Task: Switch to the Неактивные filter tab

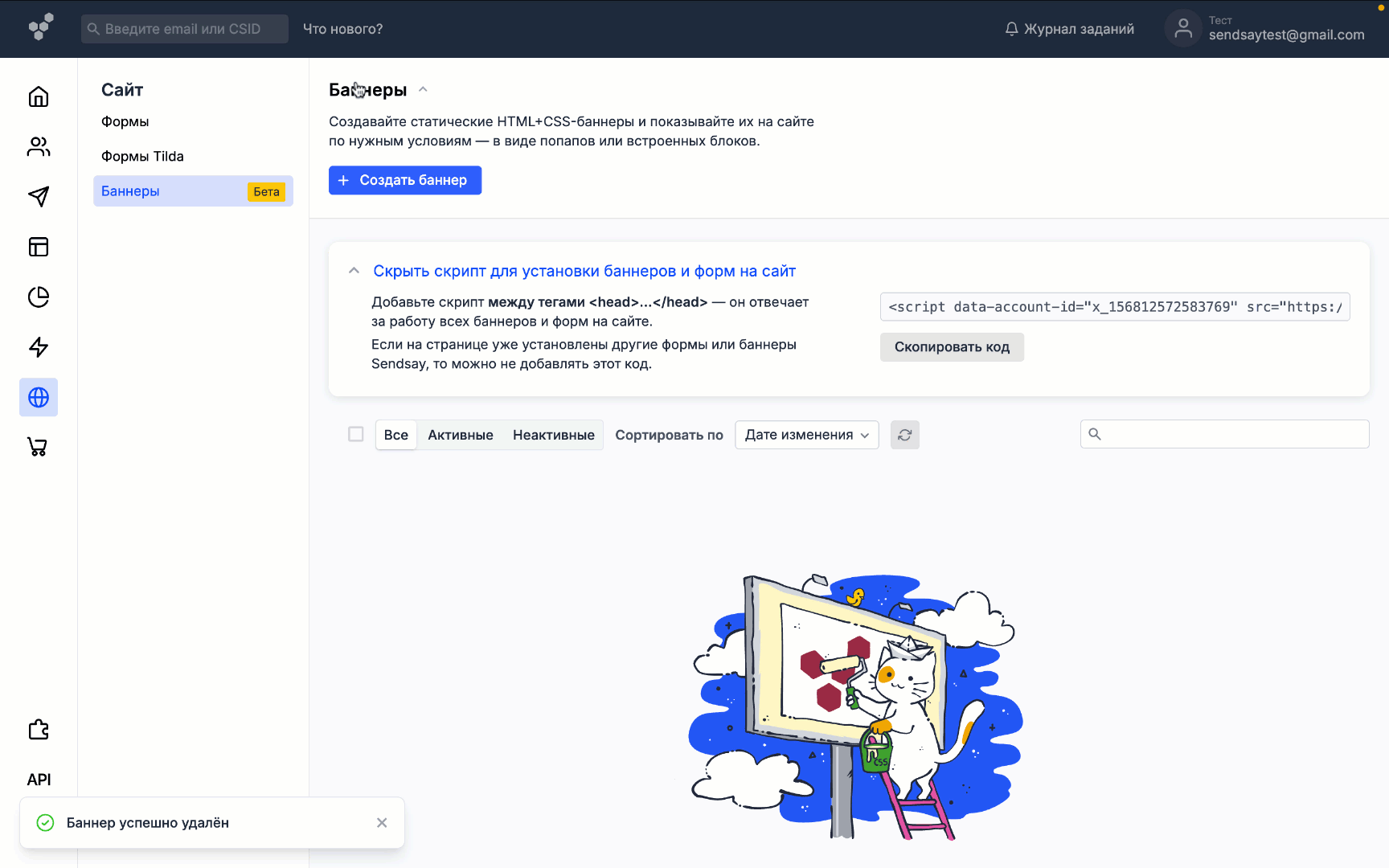Action: 554,435
